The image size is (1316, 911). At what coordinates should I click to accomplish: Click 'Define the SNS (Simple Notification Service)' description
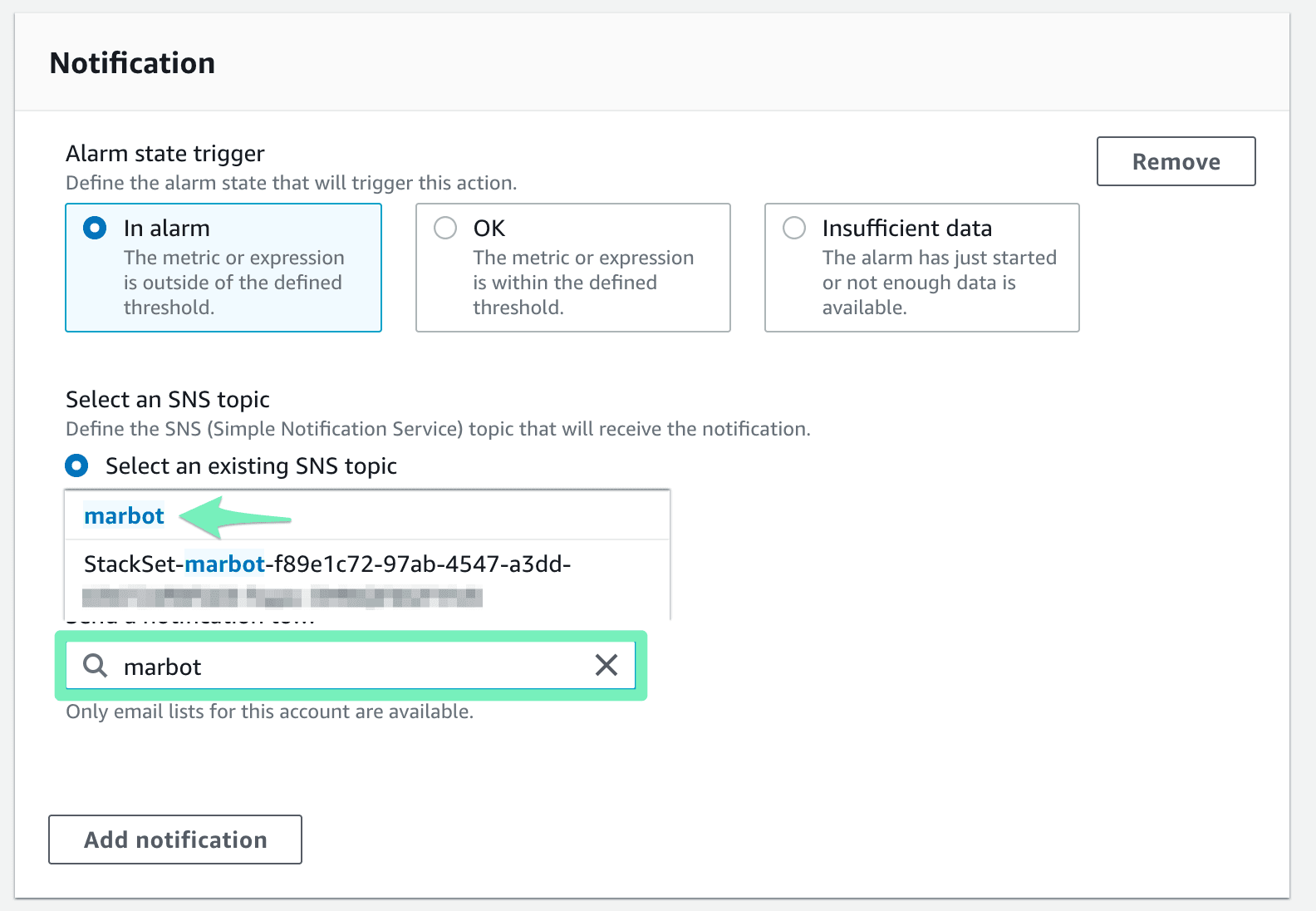tap(438, 429)
